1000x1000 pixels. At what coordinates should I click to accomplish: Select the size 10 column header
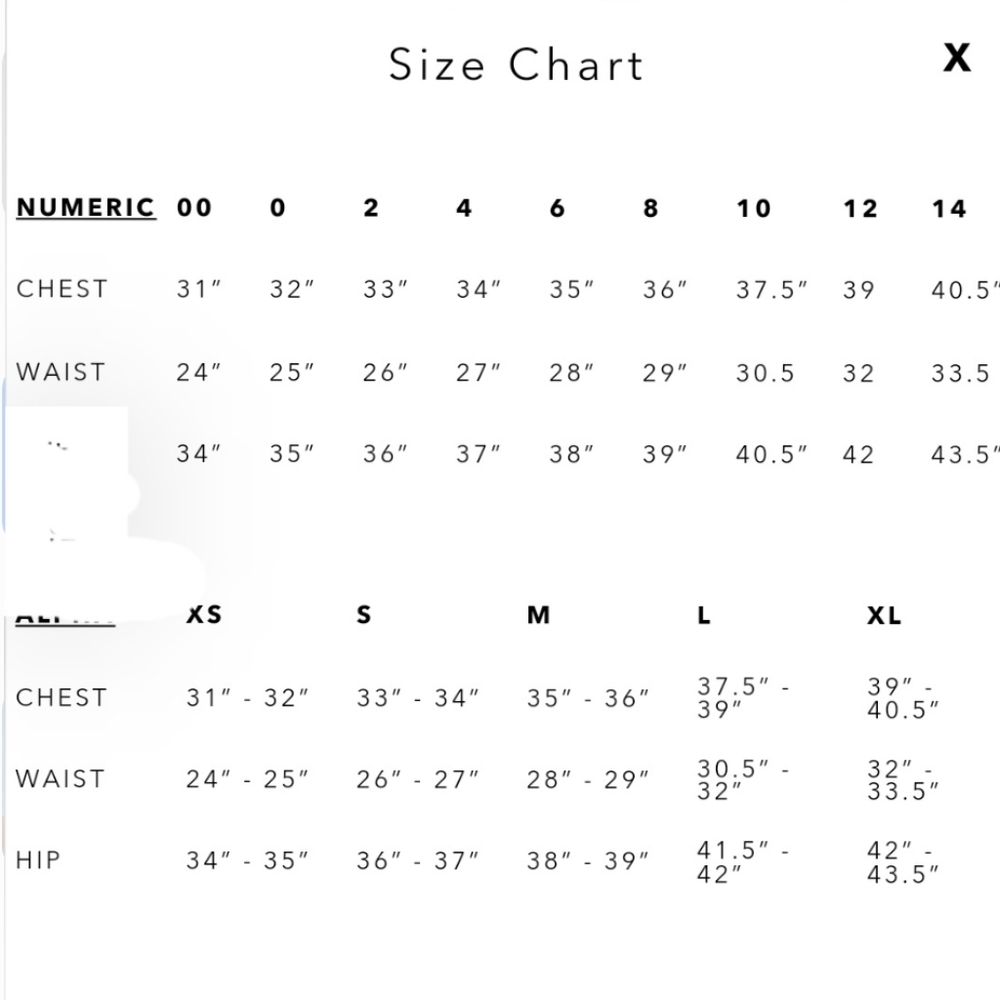[753, 209]
